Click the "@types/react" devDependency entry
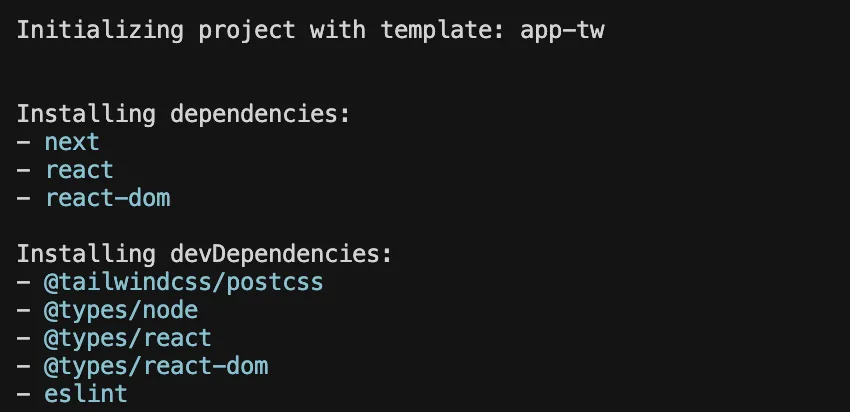 128,338
